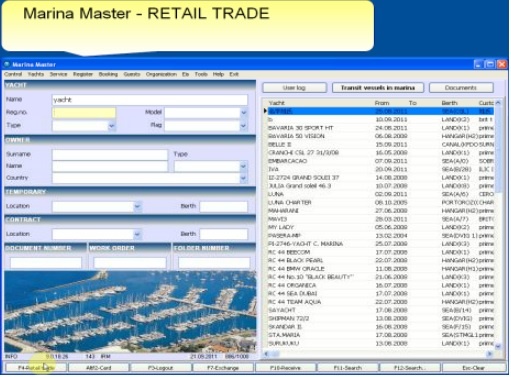Open the Help menu

pos(218,74)
